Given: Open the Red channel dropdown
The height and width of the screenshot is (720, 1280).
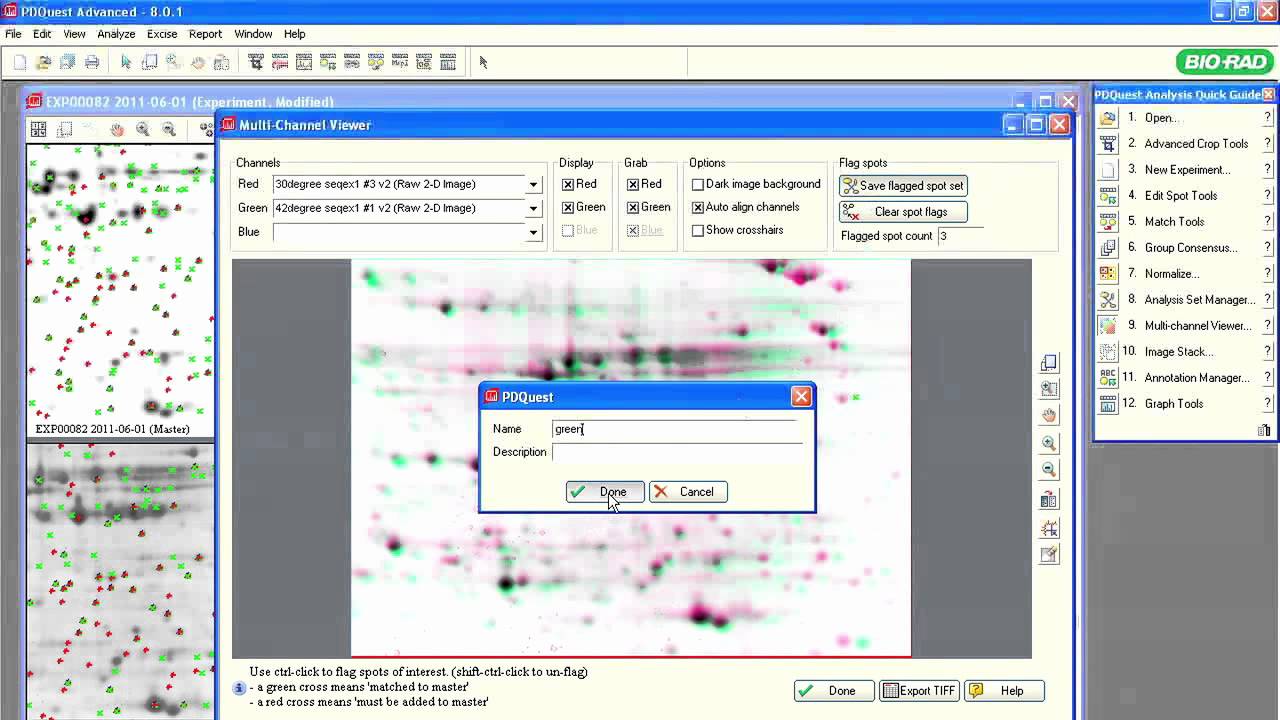Looking at the screenshot, I should tap(533, 185).
